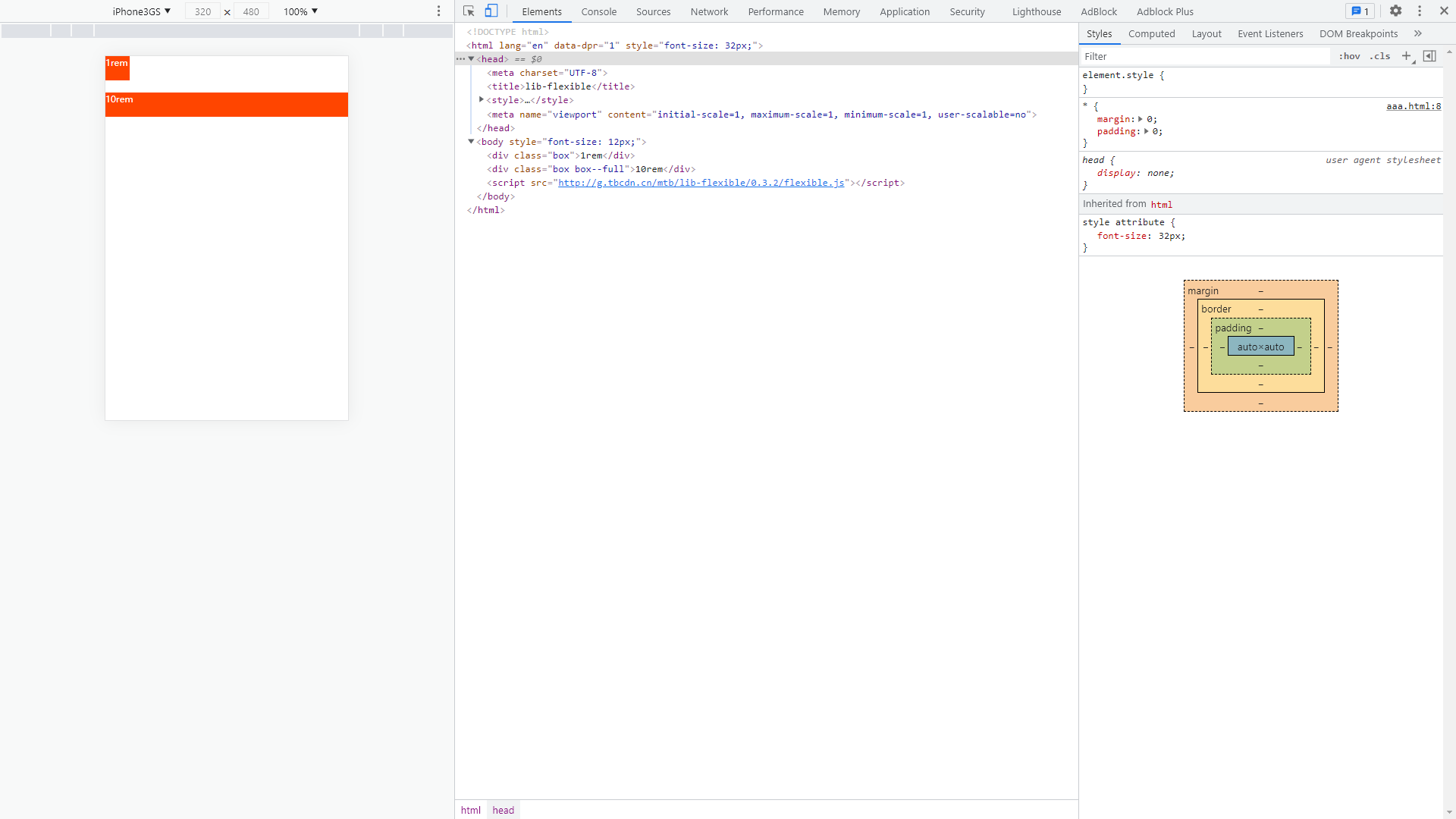Select the title lib-flexible element row
This screenshot has height=819, width=1456.
pos(766,86)
